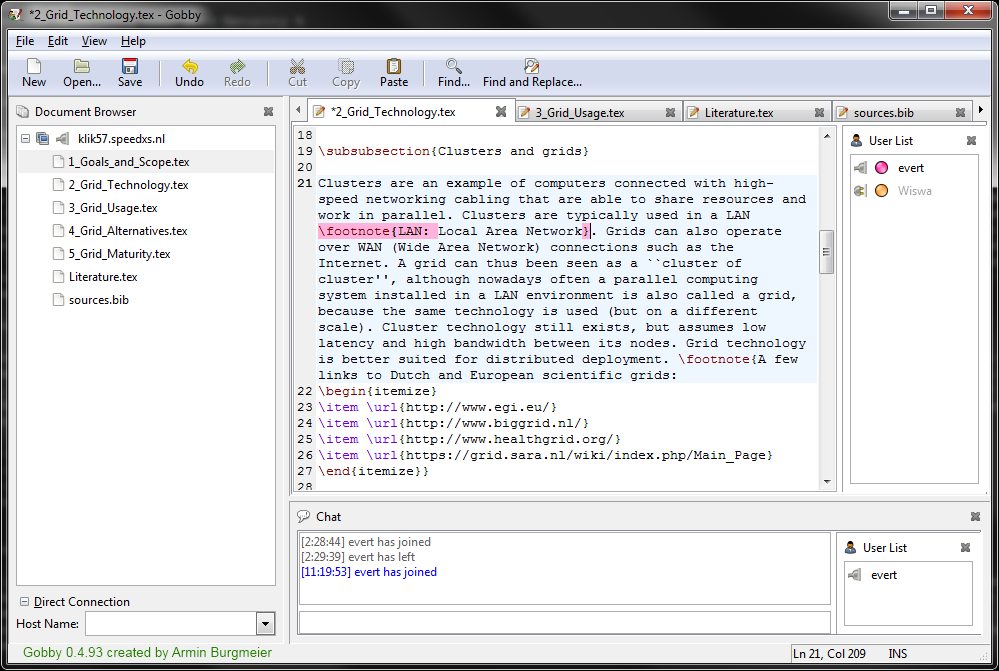
Task: Close the 3_Grid_Usage.tex tab
Action: pyautogui.click(x=670, y=113)
